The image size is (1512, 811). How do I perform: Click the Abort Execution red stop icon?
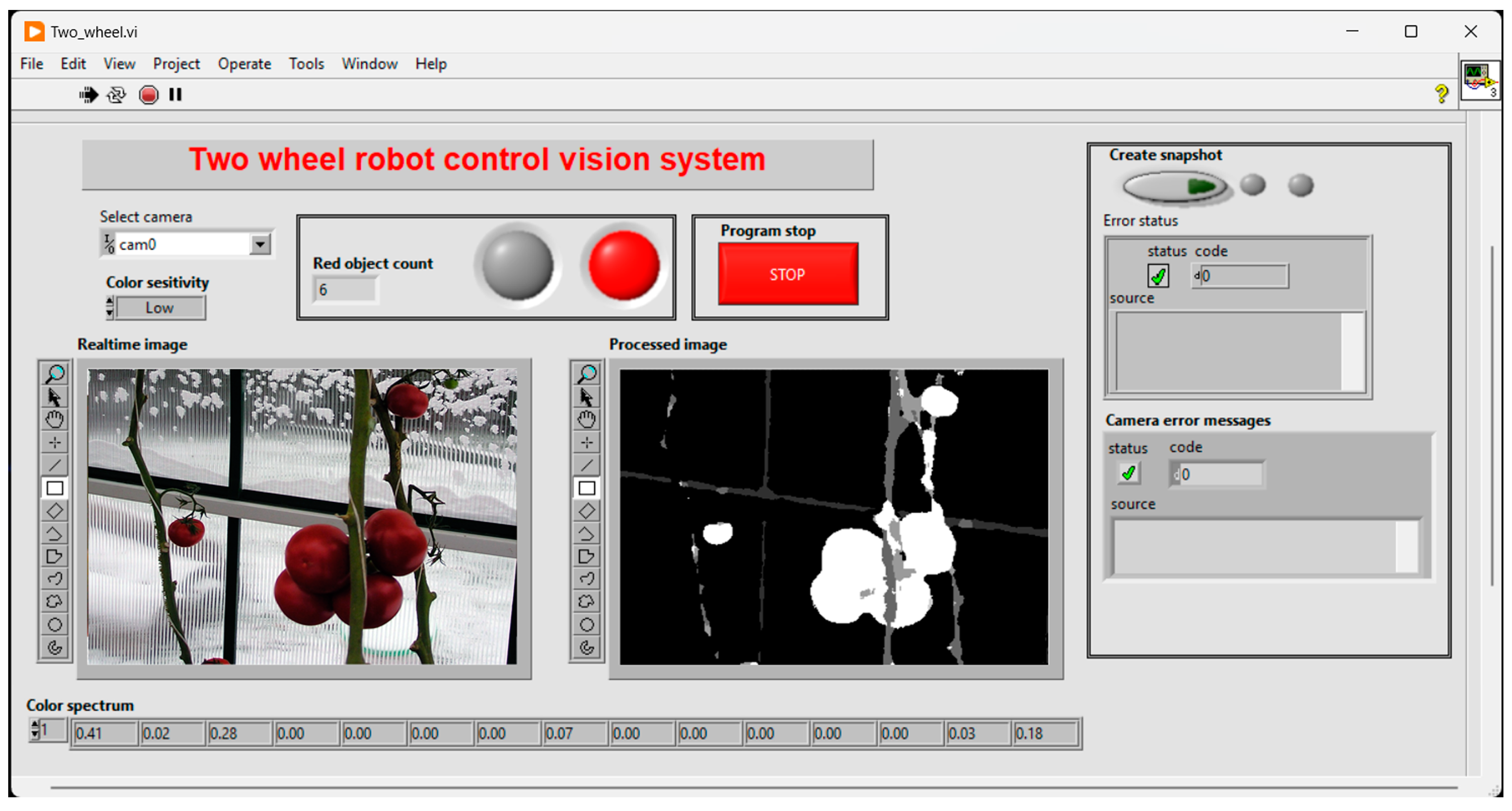148,95
